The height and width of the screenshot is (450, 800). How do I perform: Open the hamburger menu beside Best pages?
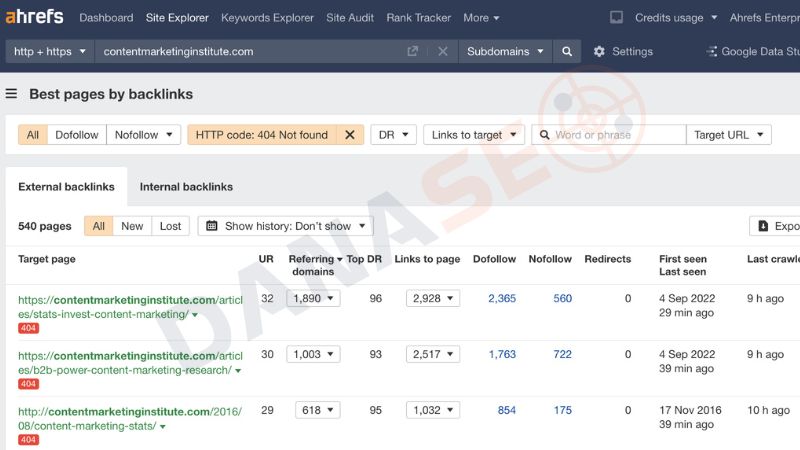click(x=11, y=94)
